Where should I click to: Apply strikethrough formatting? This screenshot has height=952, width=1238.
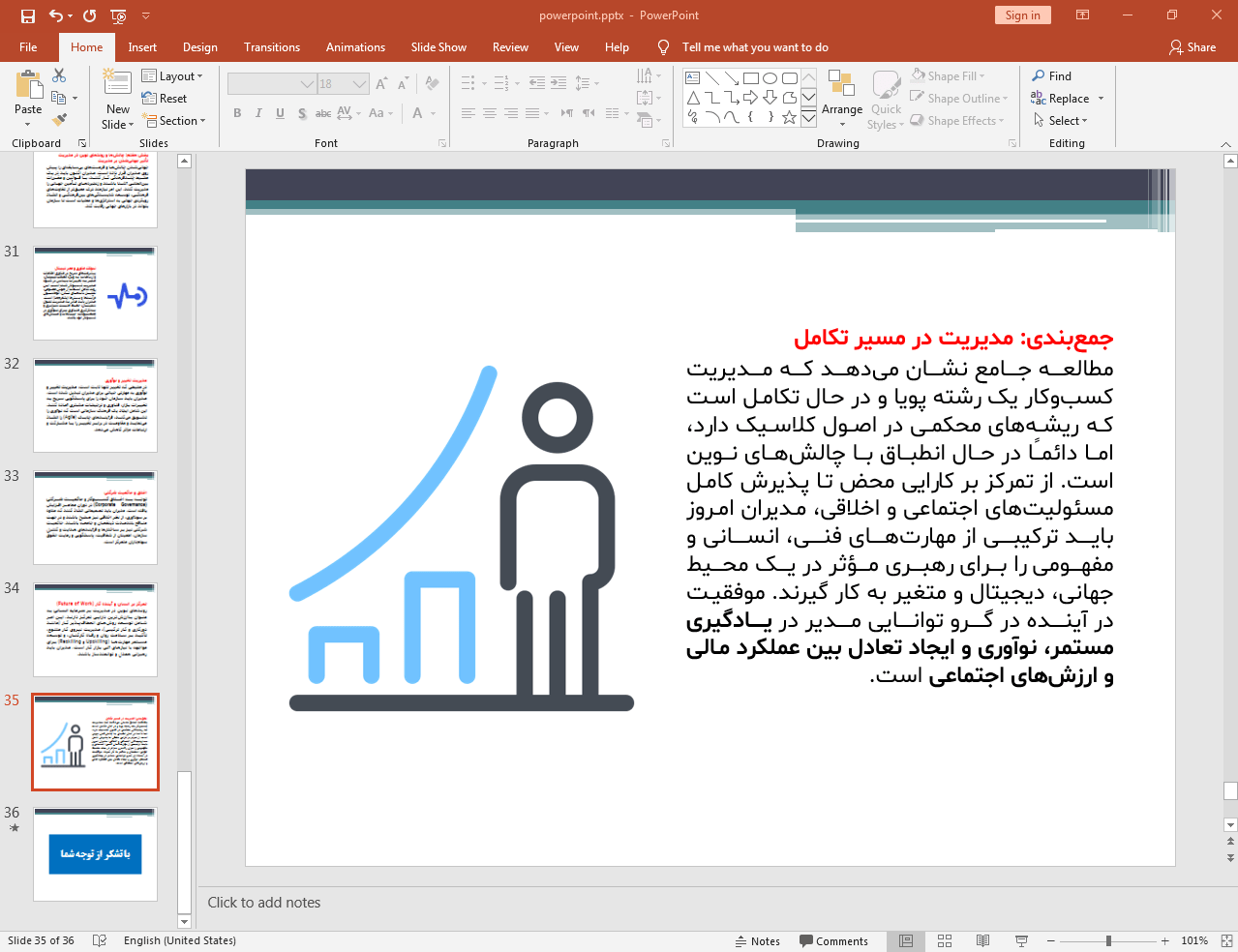[322, 113]
